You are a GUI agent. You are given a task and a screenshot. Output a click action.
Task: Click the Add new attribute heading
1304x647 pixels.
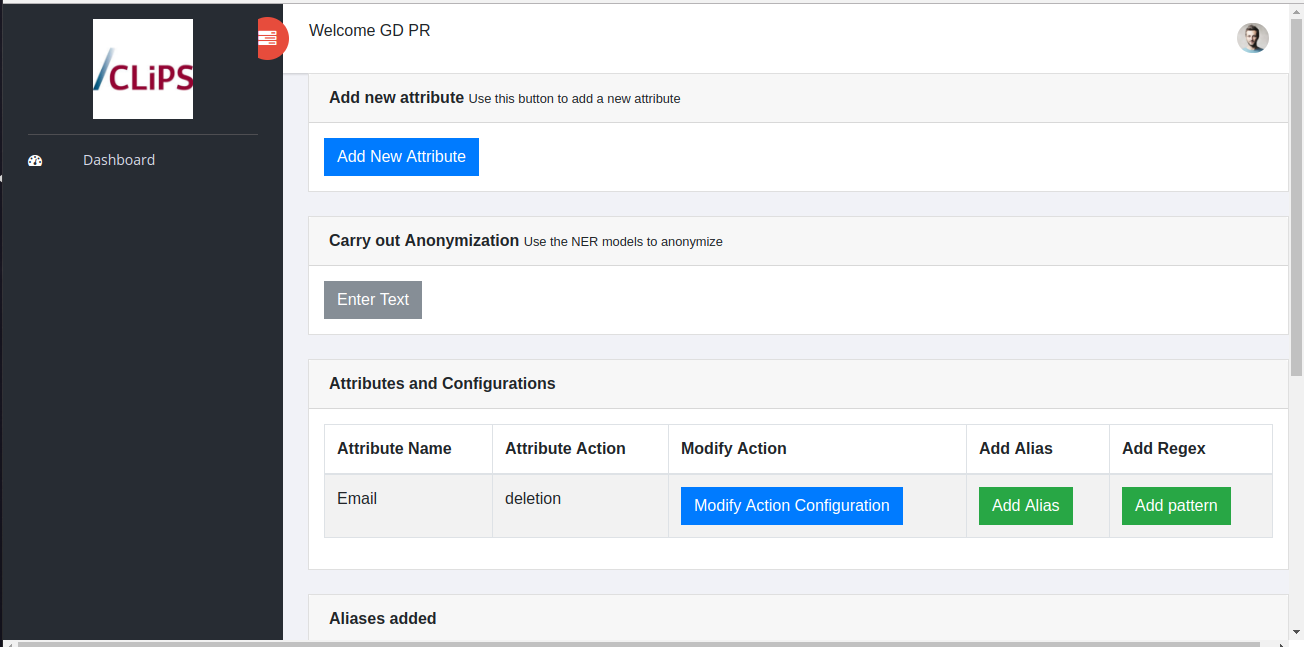[x=396, y=98]
